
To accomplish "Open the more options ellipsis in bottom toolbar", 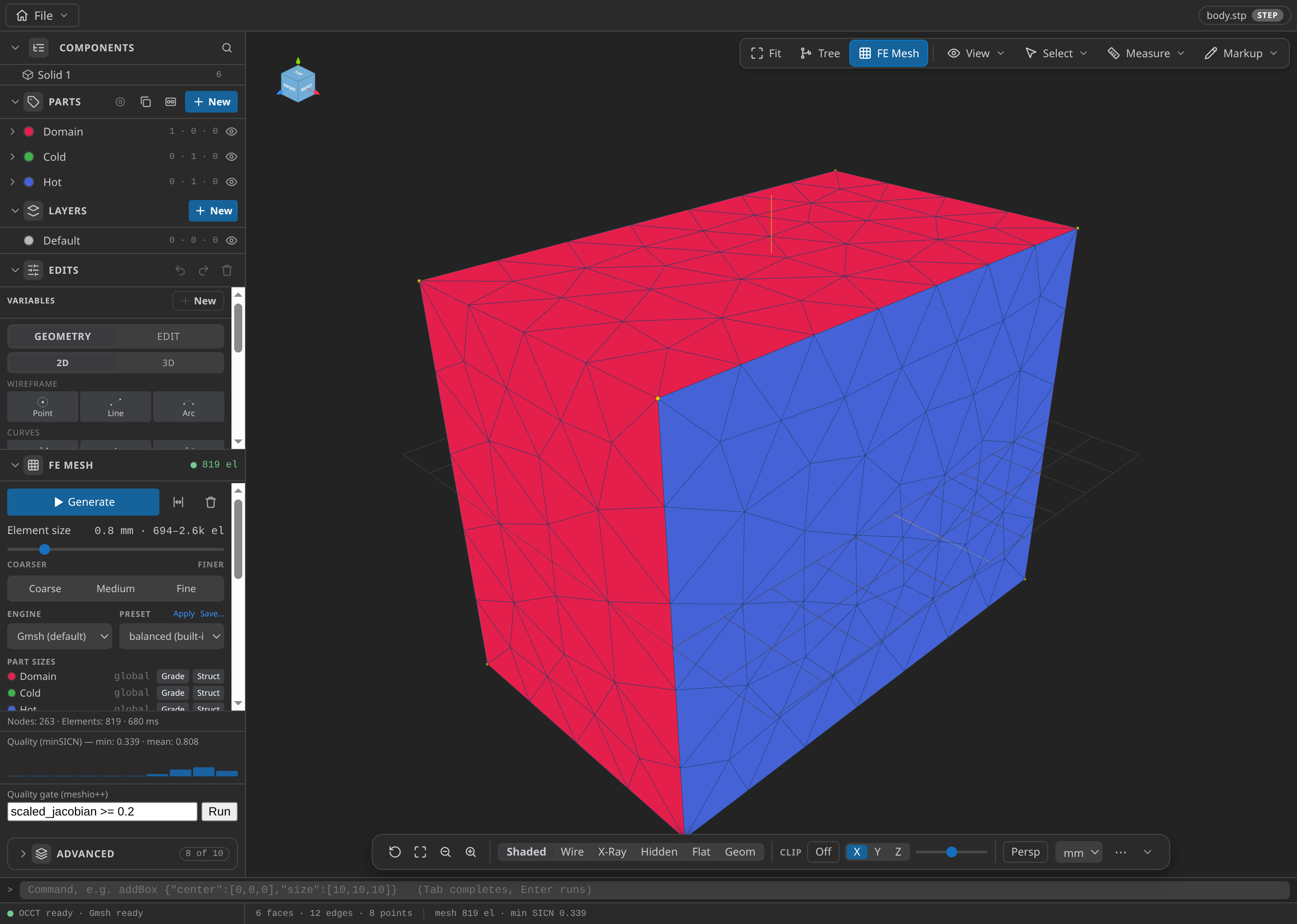I will pyautogui.click(x=1120, y=852).
